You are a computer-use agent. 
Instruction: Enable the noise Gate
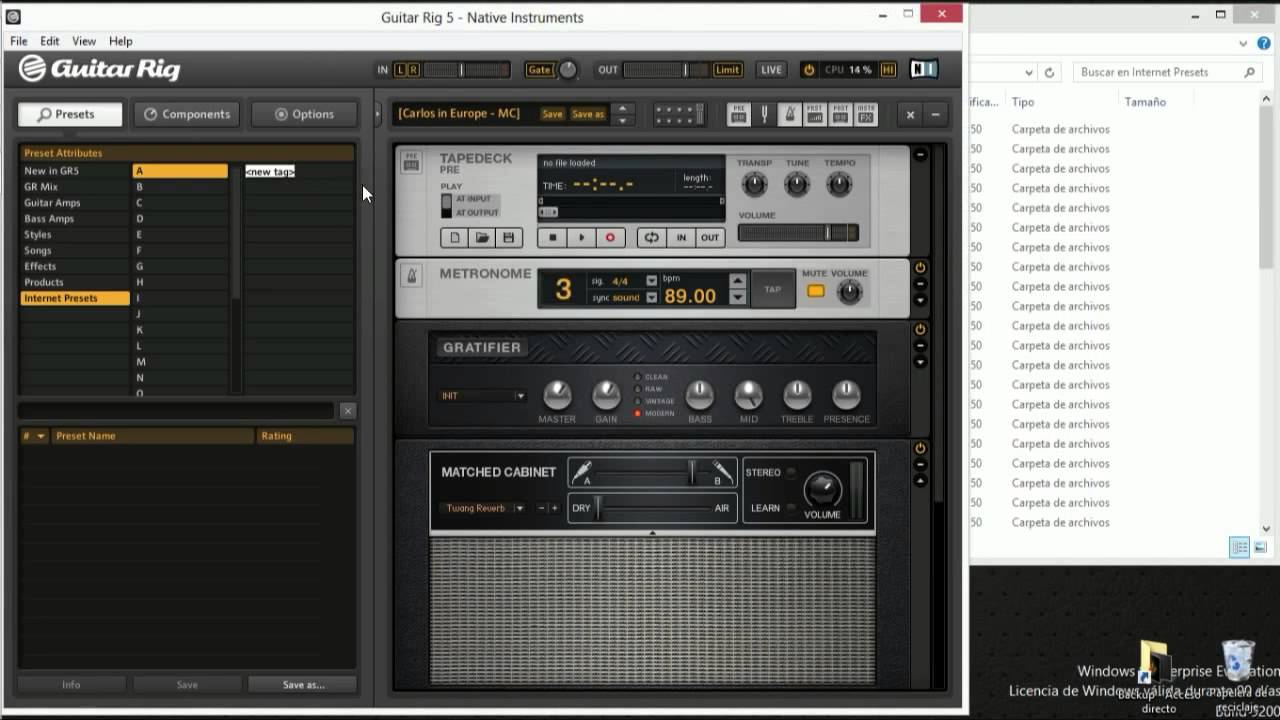[x=539, y=70]
